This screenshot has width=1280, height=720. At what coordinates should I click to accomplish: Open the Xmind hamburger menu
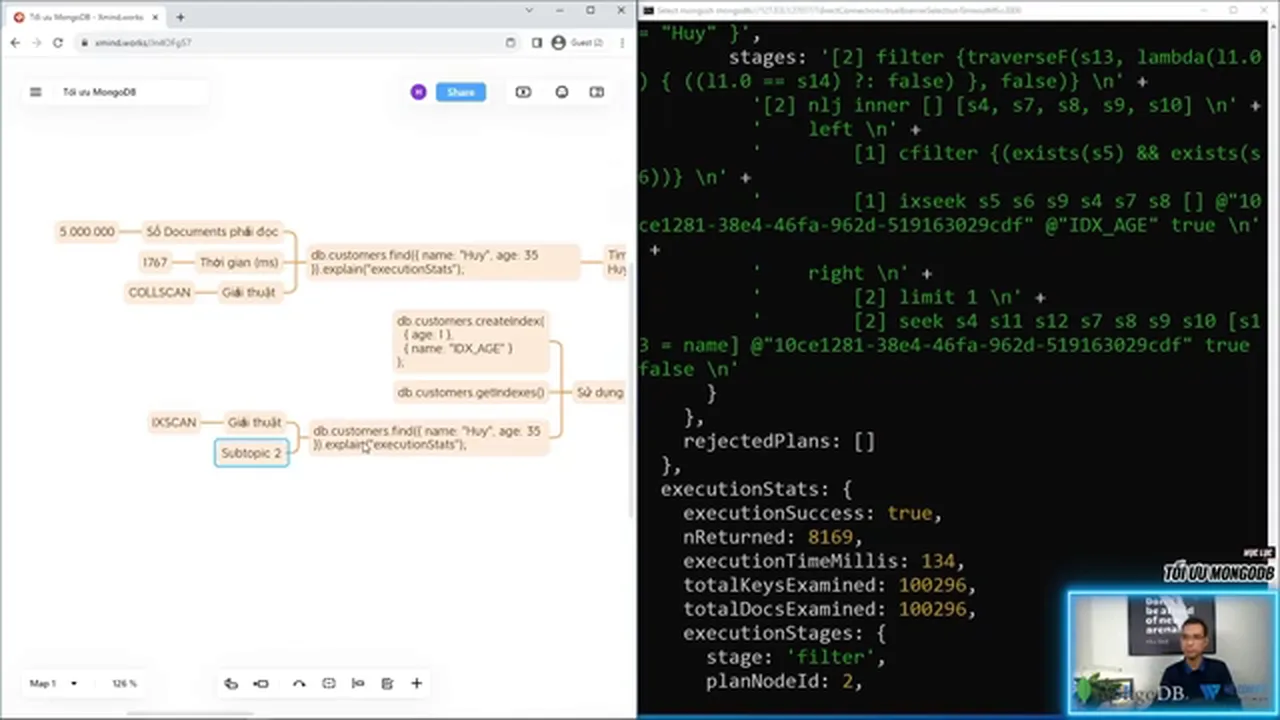(x=36, y=92)
